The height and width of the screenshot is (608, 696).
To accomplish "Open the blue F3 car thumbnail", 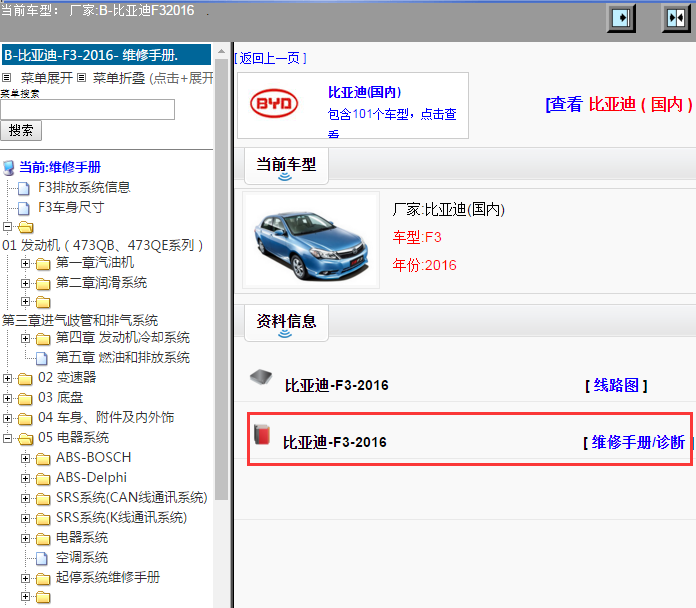I will coord(311,240).
